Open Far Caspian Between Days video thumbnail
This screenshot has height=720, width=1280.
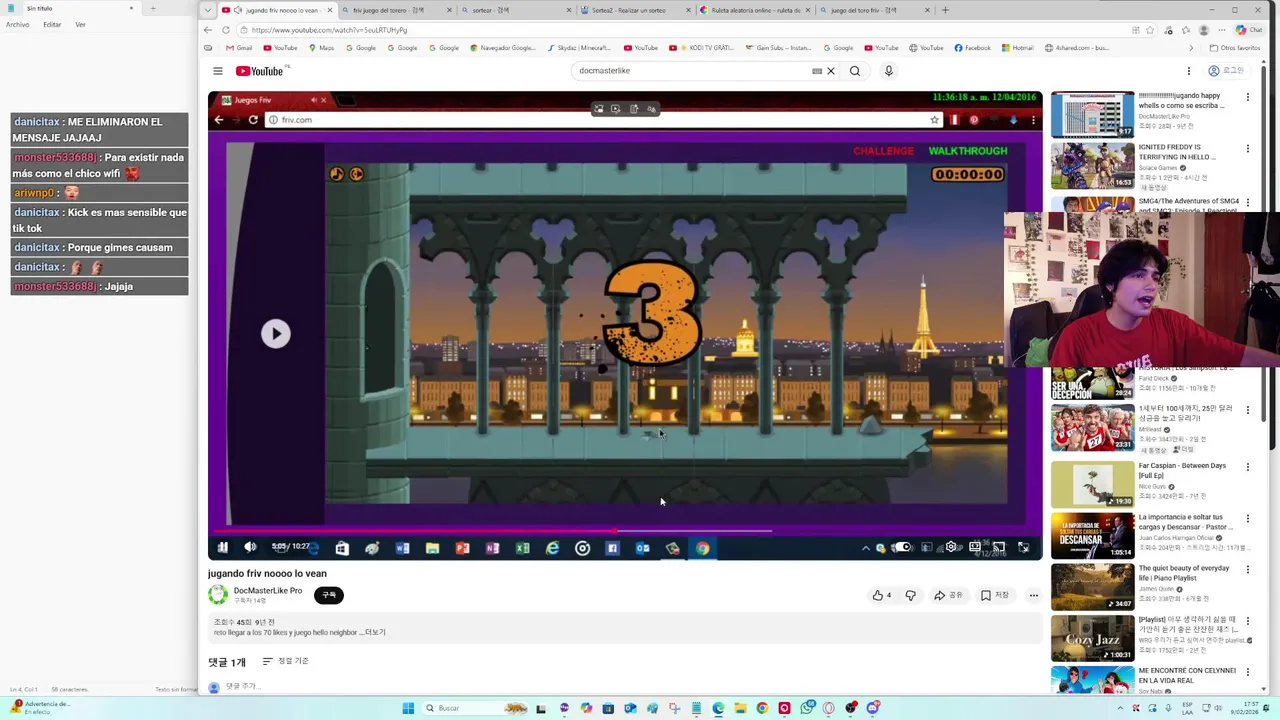click(1092, 484)
